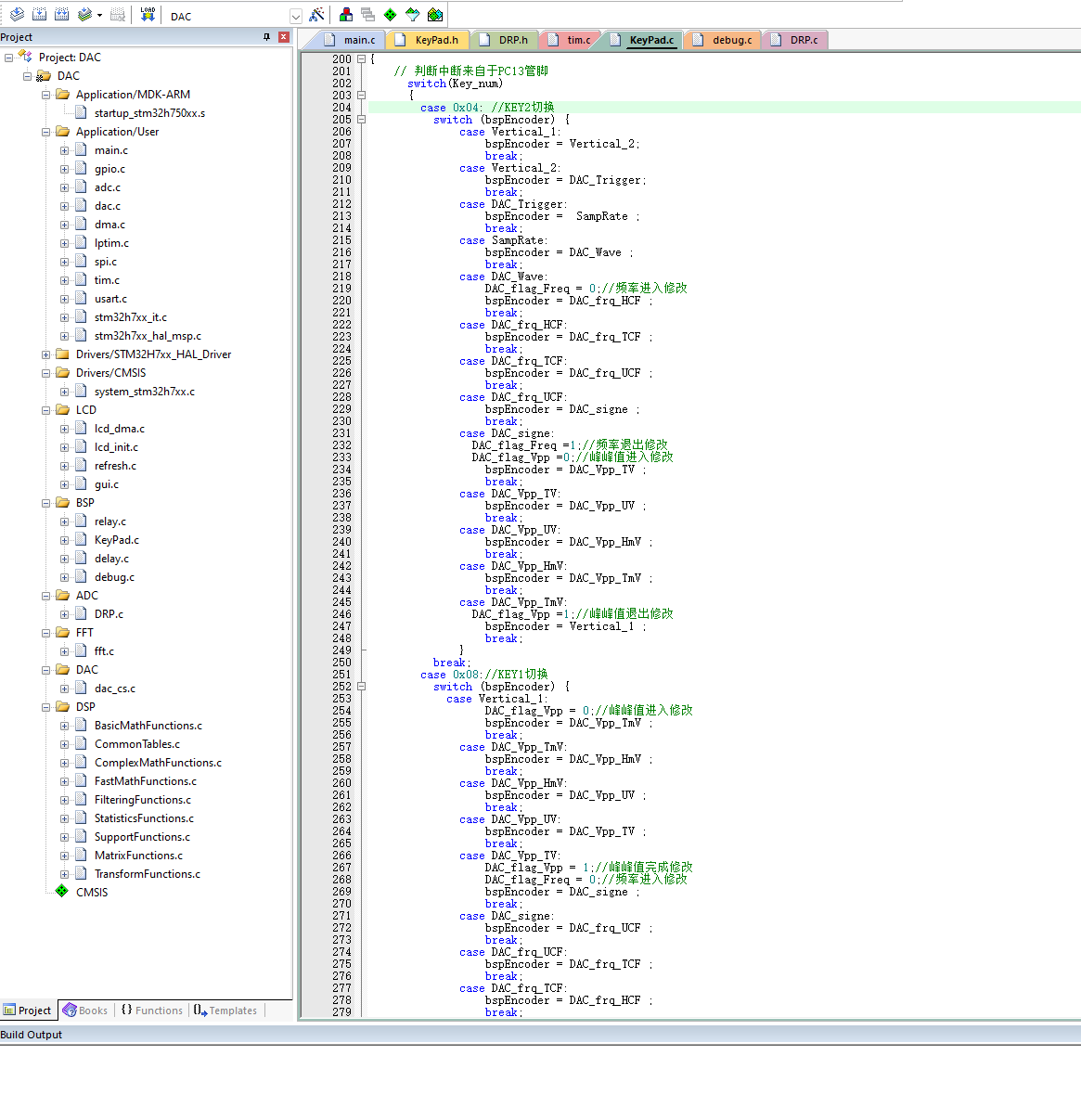Click the LOAD download to flash icon
The width and height of the screenshot is (1081, 1120).
pyautogui.click(x=148, y=15)
